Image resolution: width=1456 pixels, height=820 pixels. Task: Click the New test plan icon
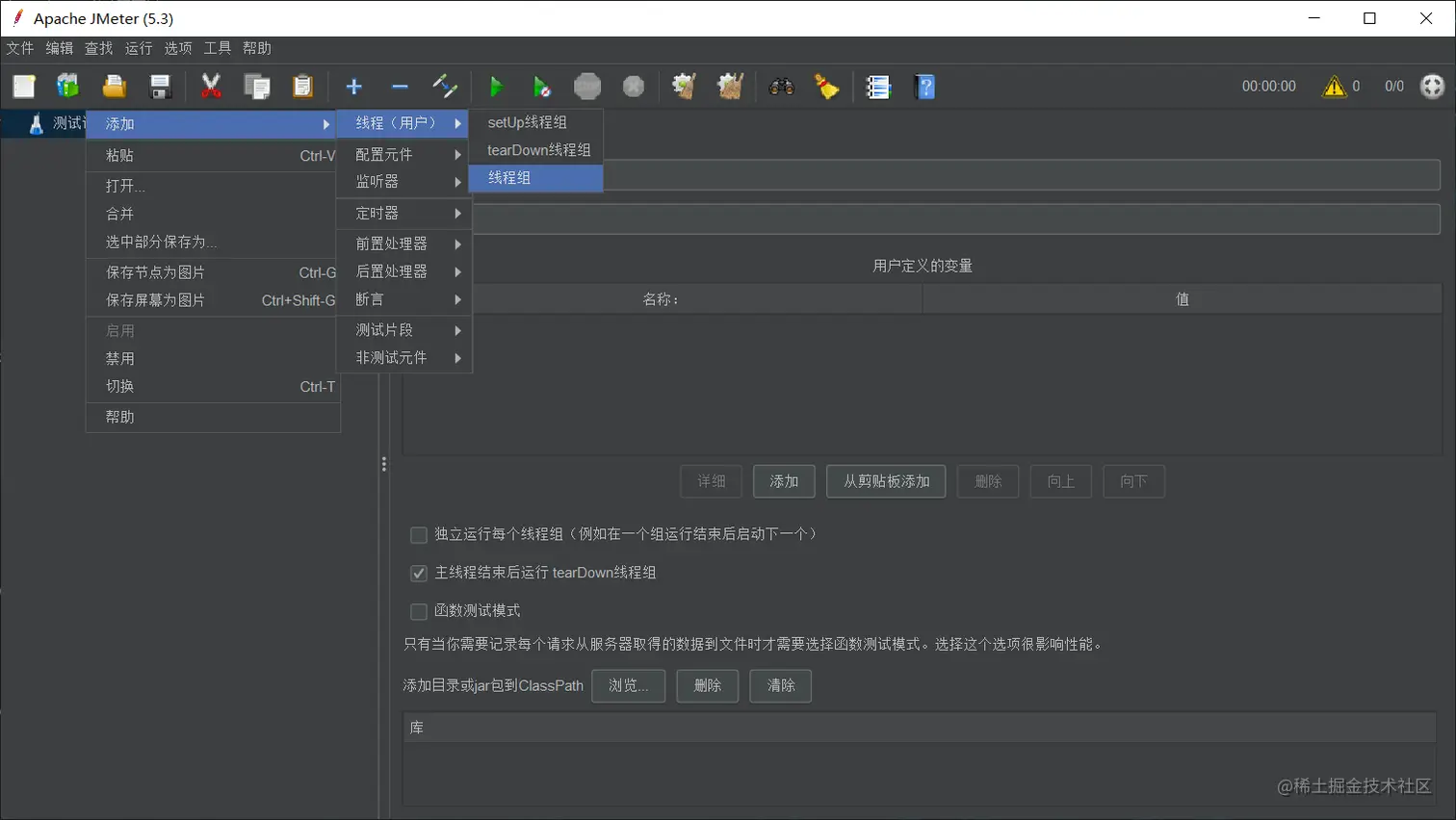click(x=24, y=87)
